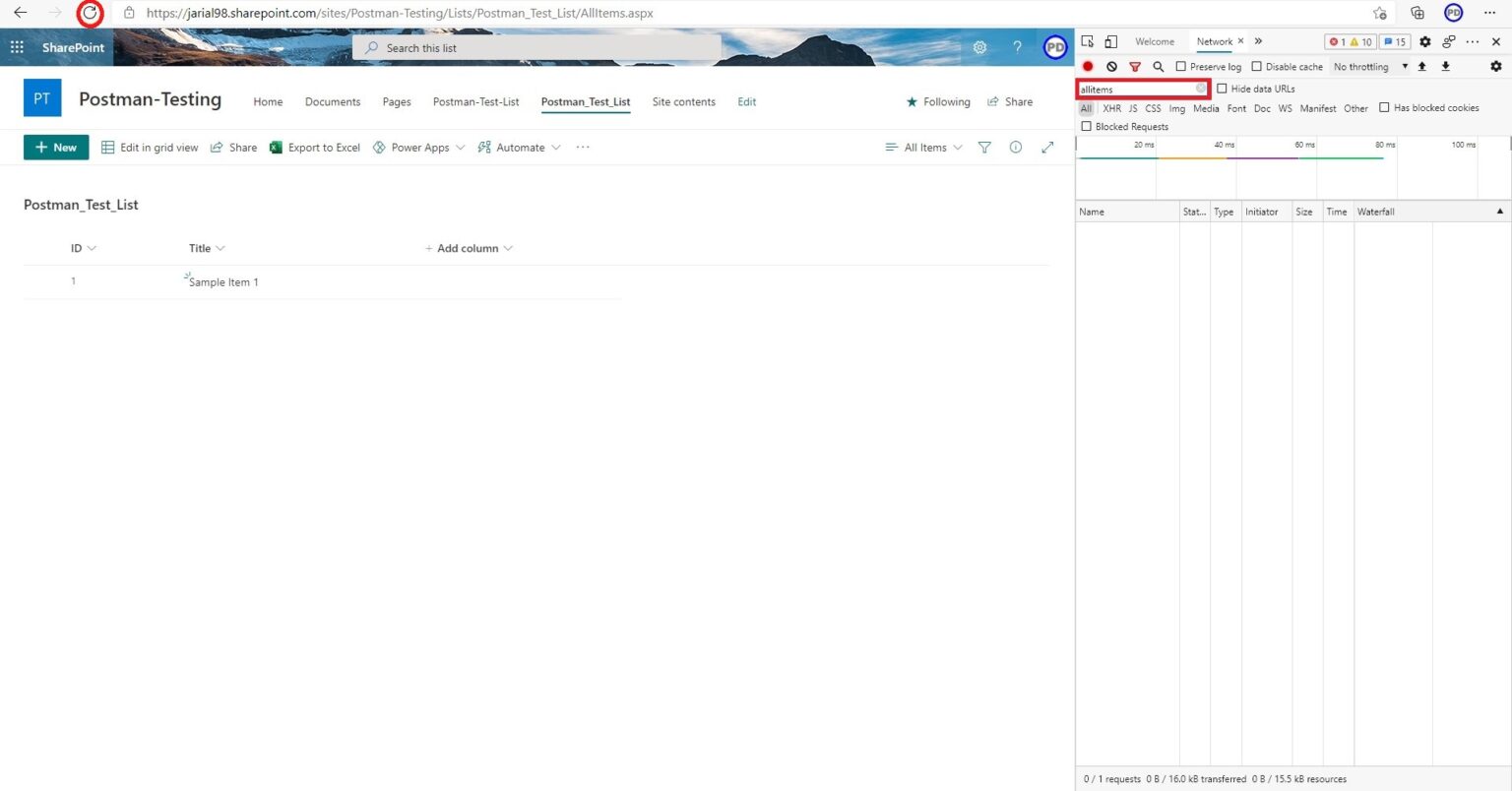The image size is (1512, 791).
Task: Toggle device emulation in DevTools
Action: (x=1110, y=41)
